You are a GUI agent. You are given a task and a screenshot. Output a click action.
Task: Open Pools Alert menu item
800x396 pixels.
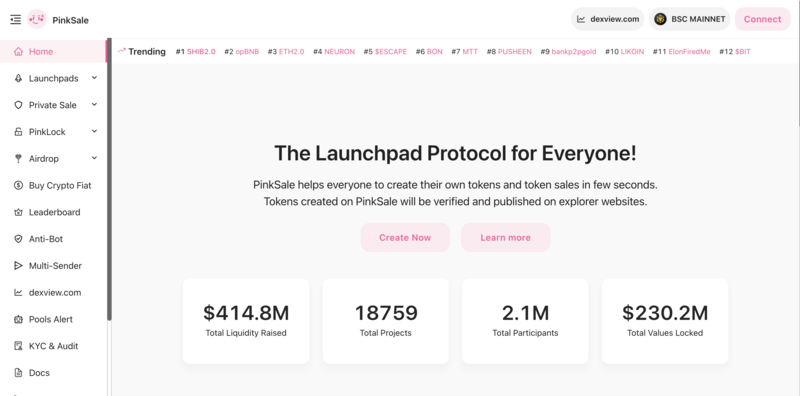(53, 319)
